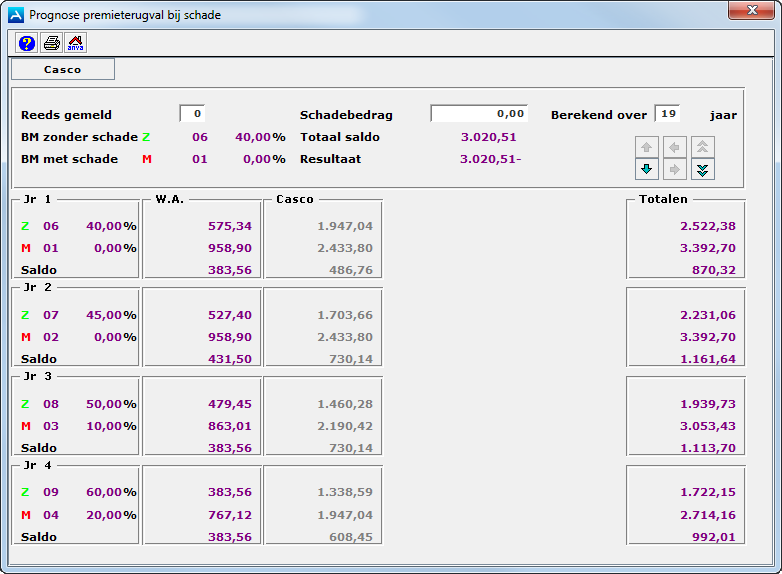The image size is (782, 574).
Task: Focus the Reeds gemeld input field
Action: (192, 114)
